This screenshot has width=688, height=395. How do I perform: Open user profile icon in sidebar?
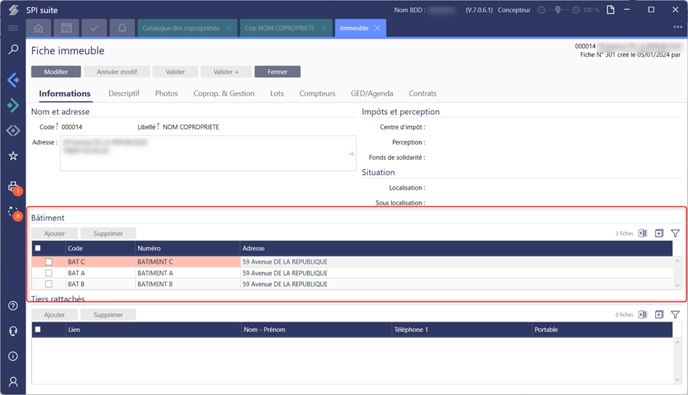pos(13,381)
